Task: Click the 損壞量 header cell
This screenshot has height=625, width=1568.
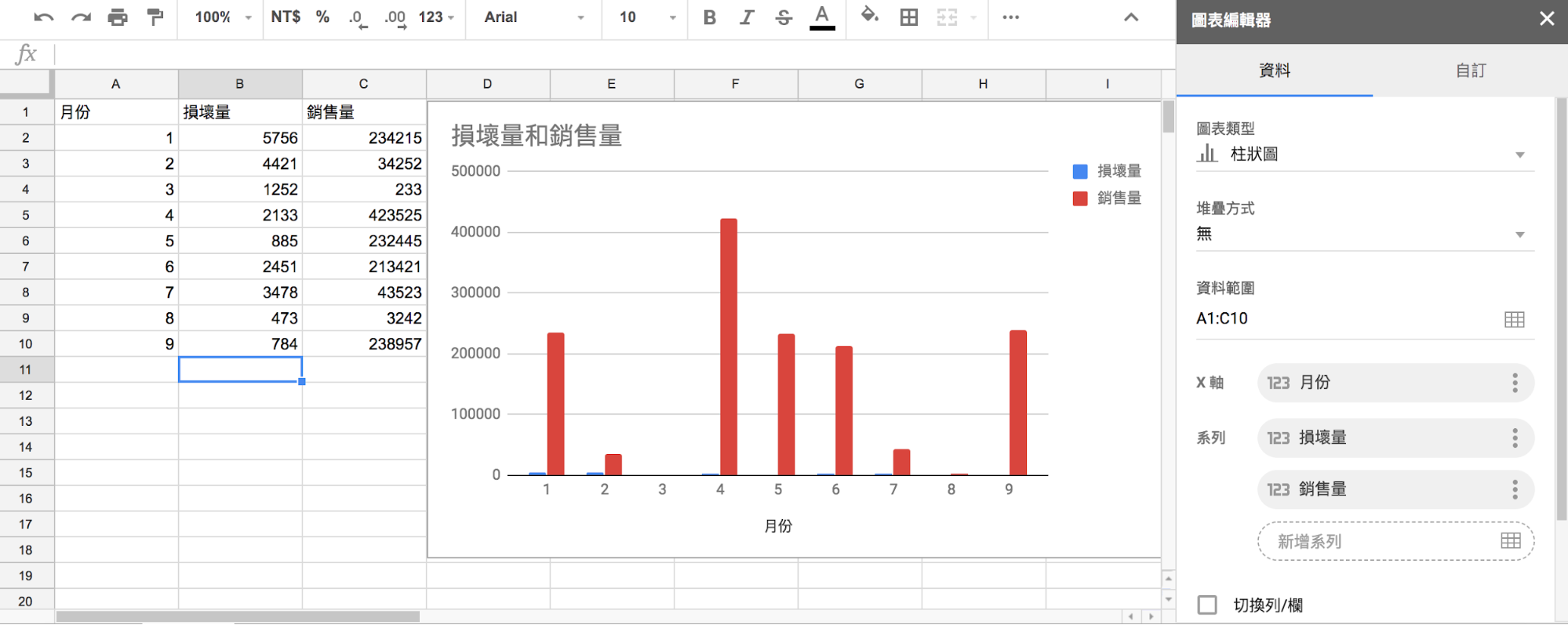Action: click(x=240, y=112)
